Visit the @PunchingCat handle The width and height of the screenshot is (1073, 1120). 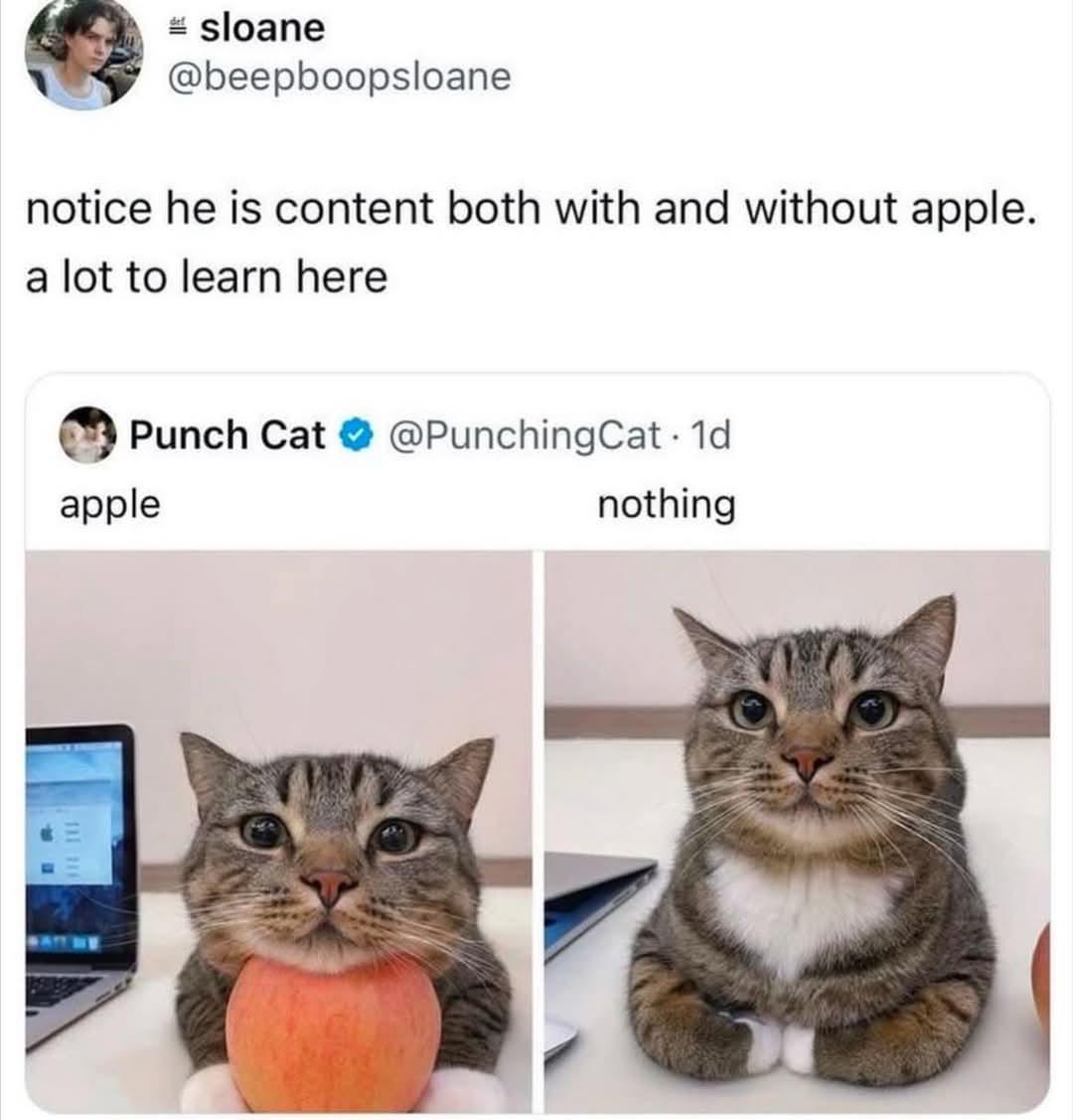pos(525,435)
